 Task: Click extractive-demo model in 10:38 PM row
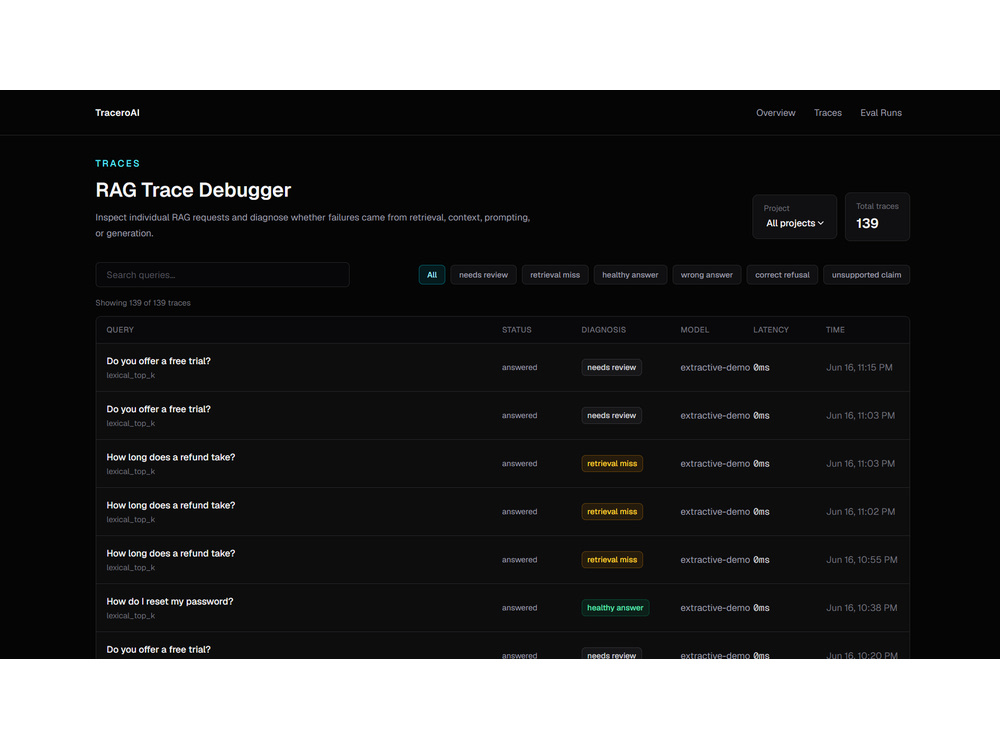[x=715, y=608]
